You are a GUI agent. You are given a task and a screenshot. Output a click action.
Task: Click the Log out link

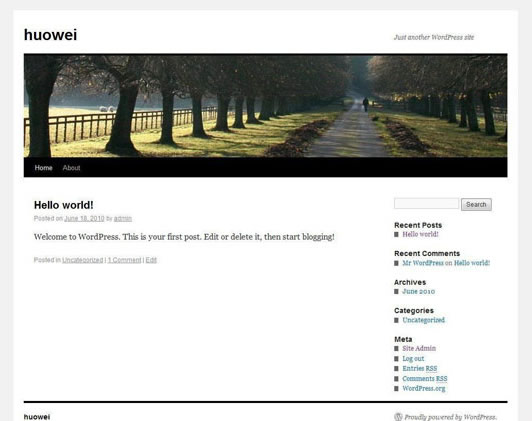pyautogui.click(x=413, y=359)
